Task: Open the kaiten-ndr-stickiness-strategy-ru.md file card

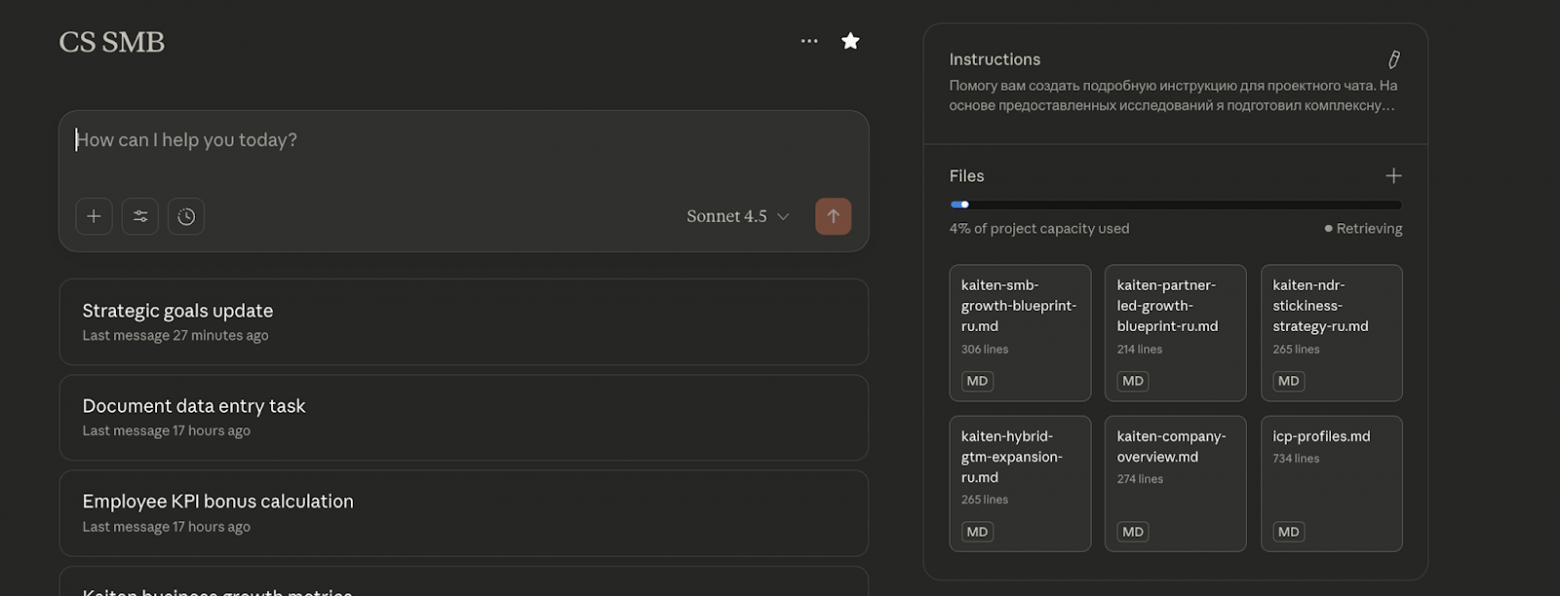Action: coord(1331,332)
